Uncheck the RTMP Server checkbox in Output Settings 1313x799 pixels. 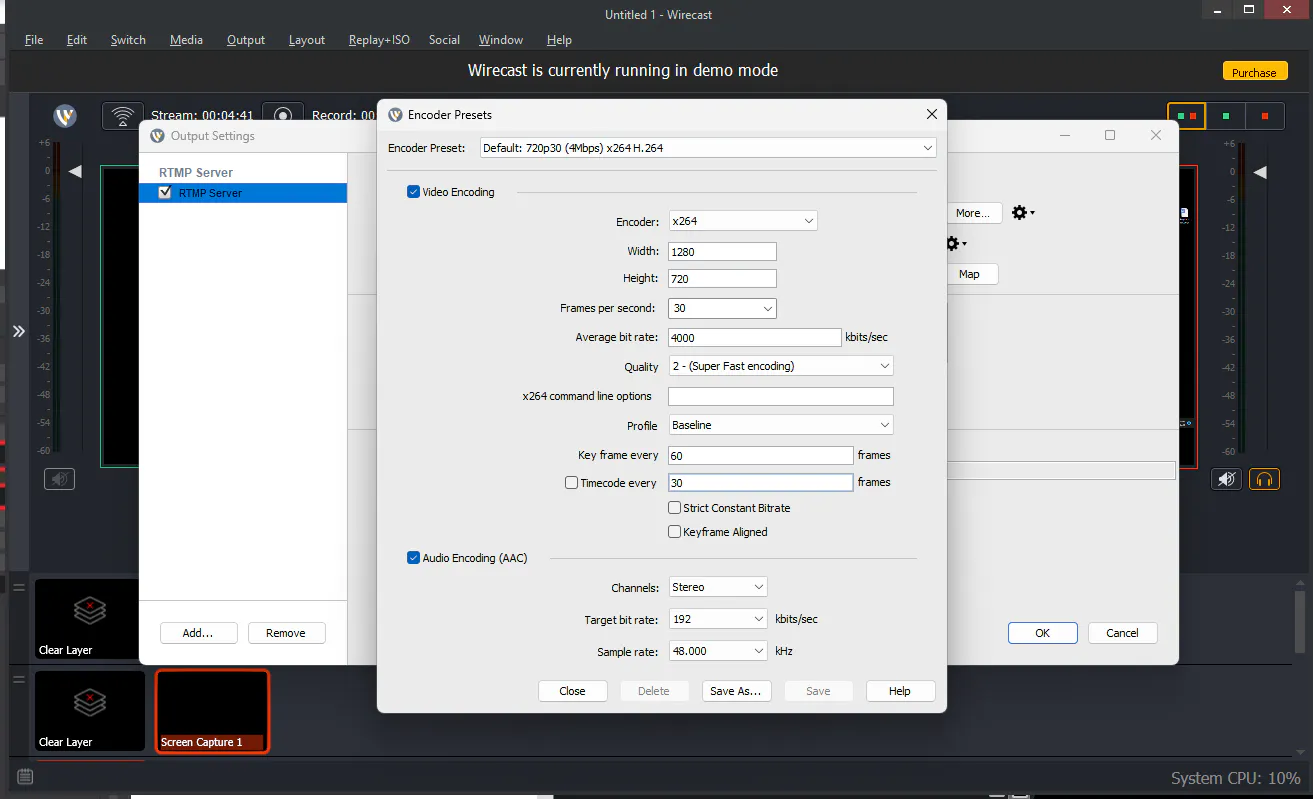tap(166, 193)
